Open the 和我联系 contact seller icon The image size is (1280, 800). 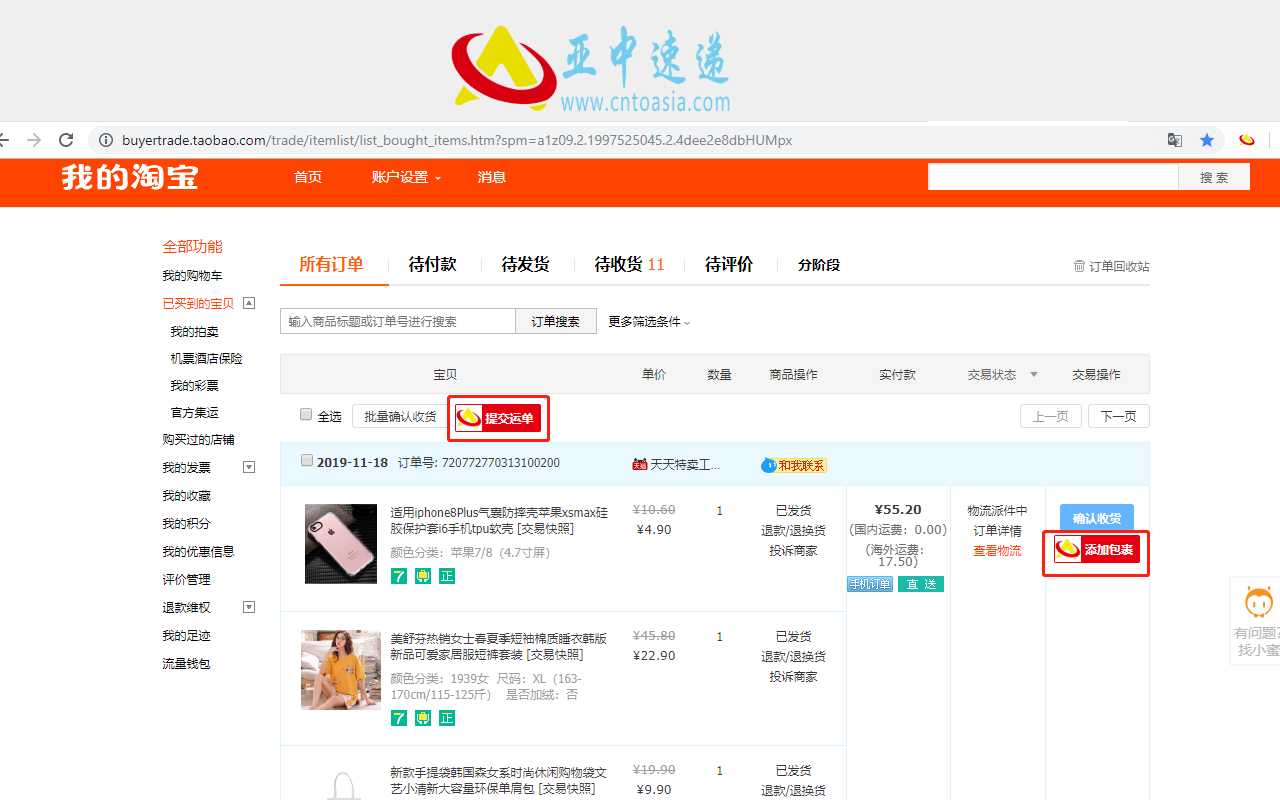[794, 465]
